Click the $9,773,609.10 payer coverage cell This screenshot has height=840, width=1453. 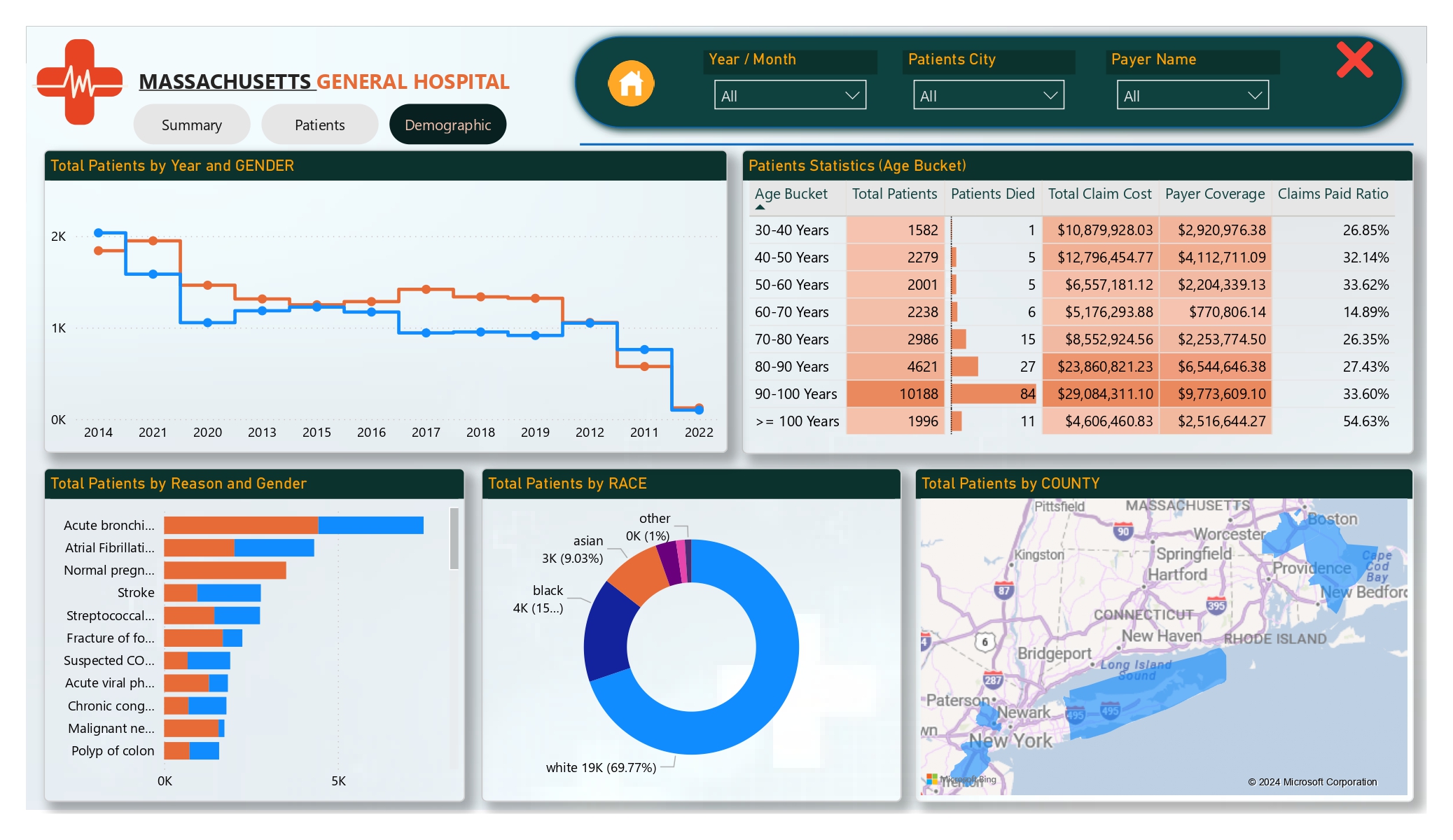(x=1215, y=393)
